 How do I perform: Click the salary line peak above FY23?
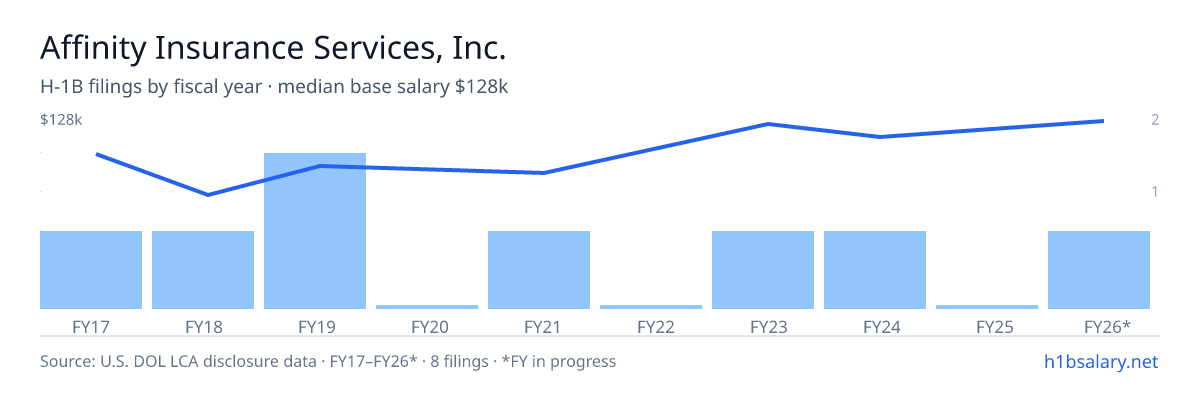767,124
